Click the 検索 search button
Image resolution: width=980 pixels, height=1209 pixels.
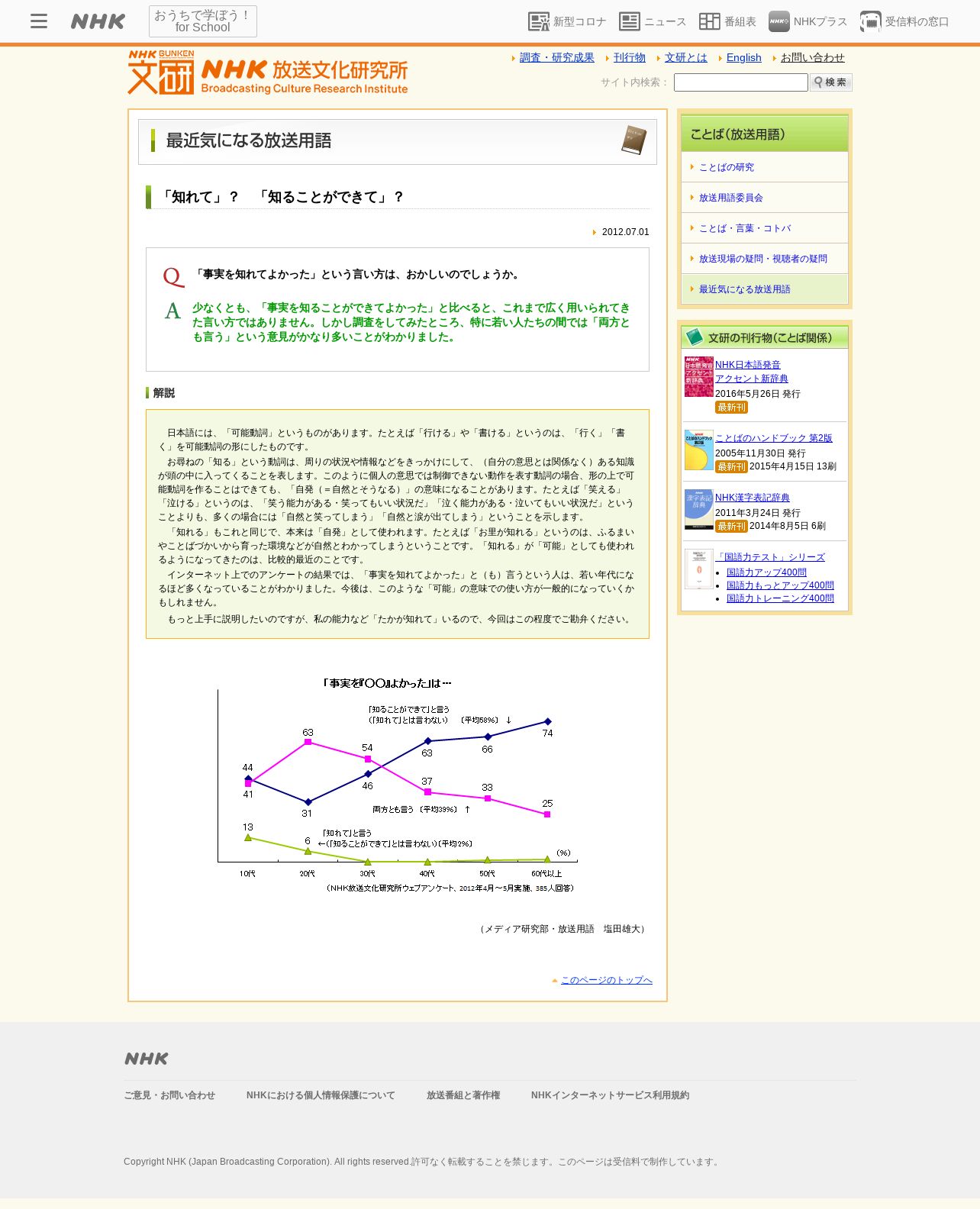pyautogui.click(x=830, y=82)
